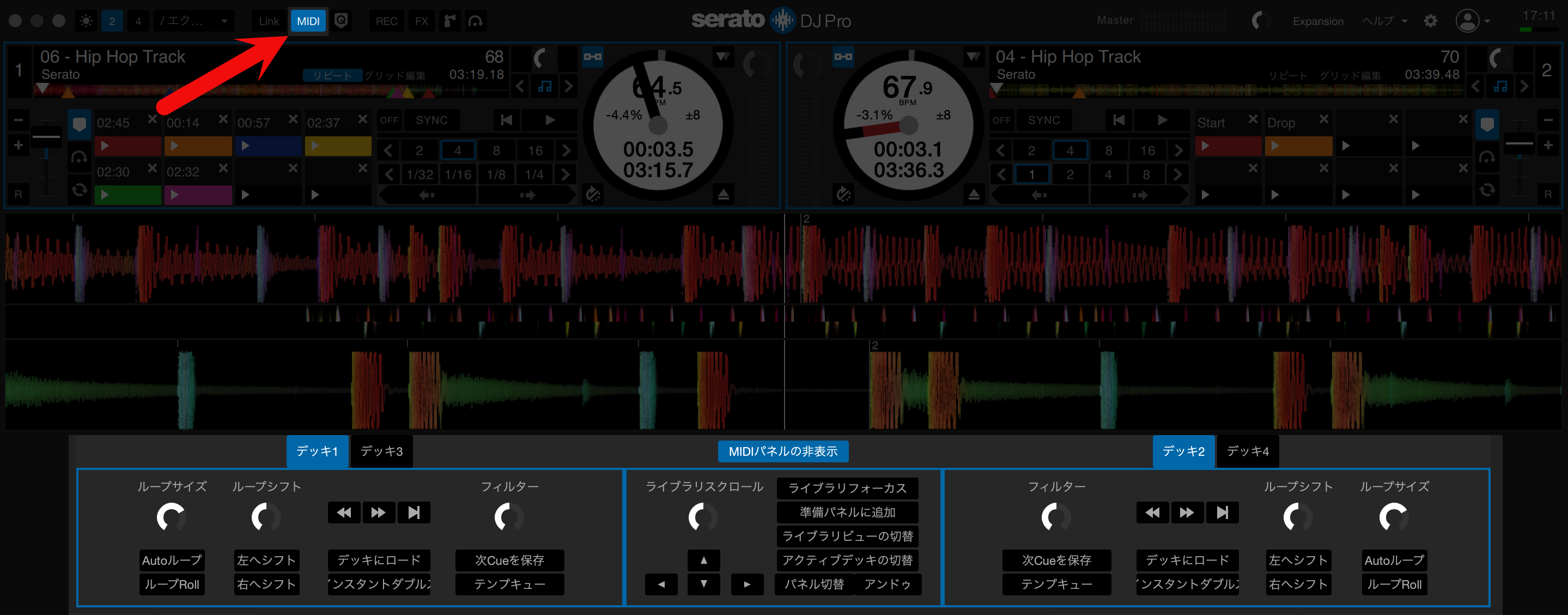Select the microphone icon in the toolbar

[x=450, y=20]
